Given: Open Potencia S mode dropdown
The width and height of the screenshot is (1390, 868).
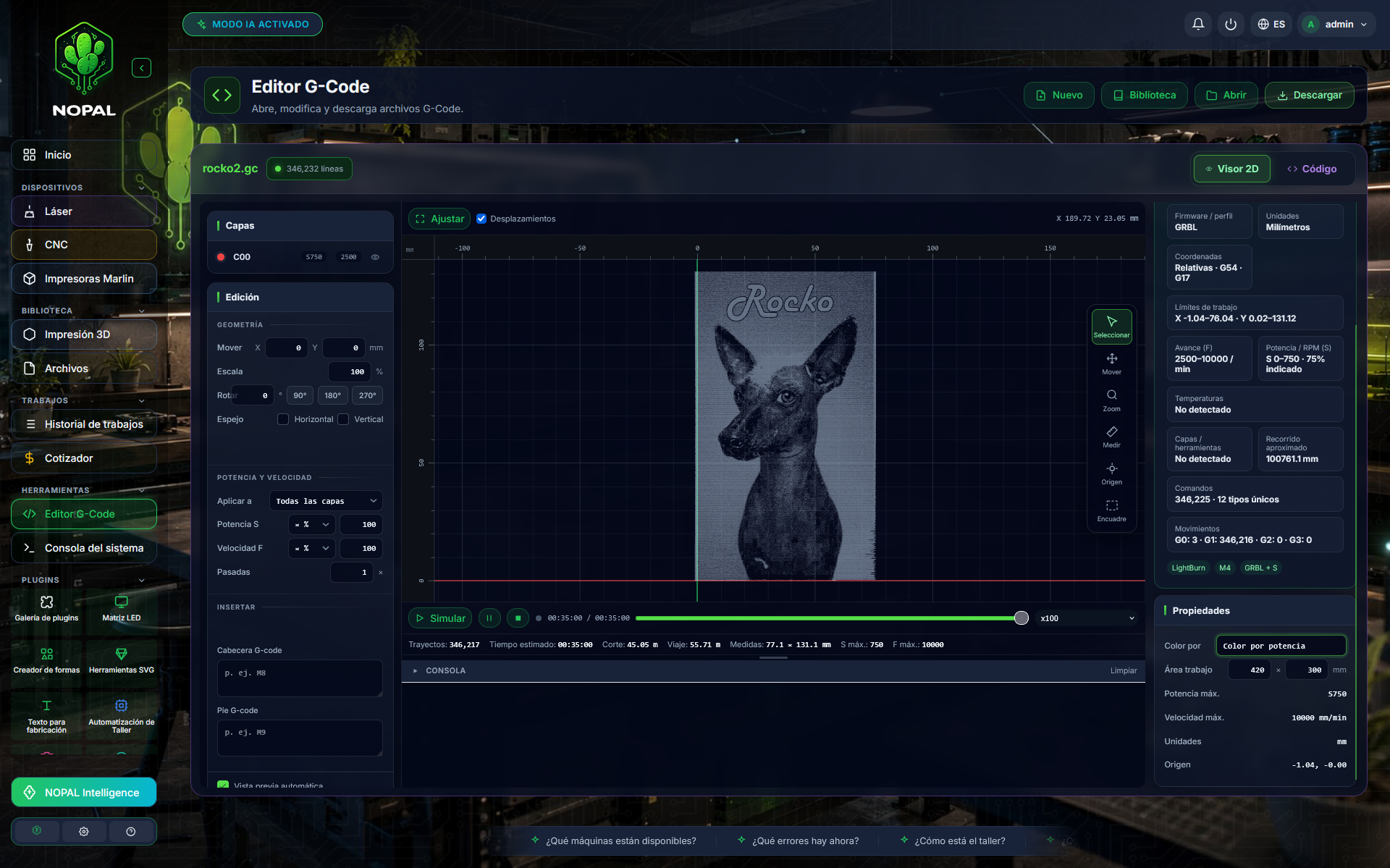Looking at the screenshot, I should coord(311,524).
